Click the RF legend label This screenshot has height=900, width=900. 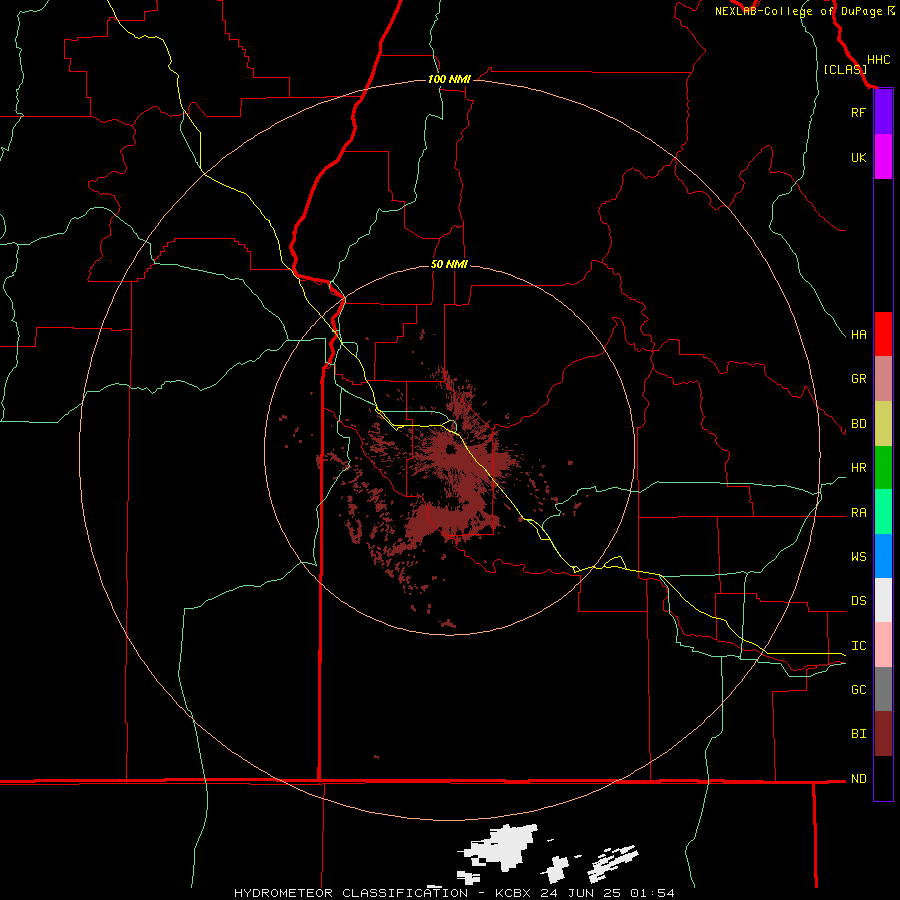pyautogui.click(x=858, y=112)
